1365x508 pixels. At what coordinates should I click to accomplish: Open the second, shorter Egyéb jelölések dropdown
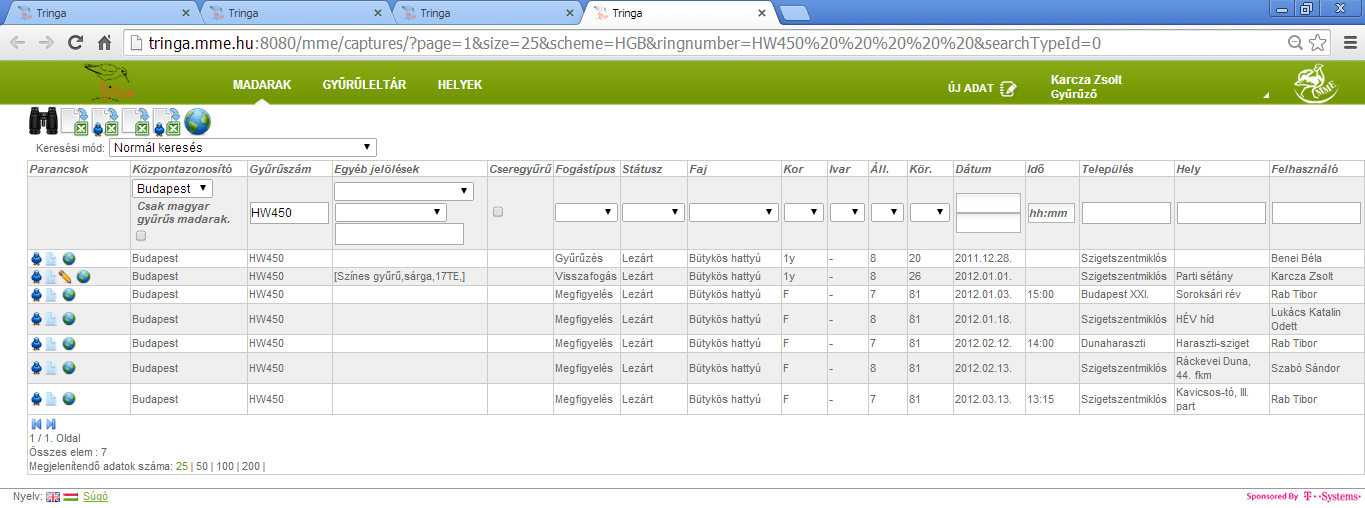[390, 212]
